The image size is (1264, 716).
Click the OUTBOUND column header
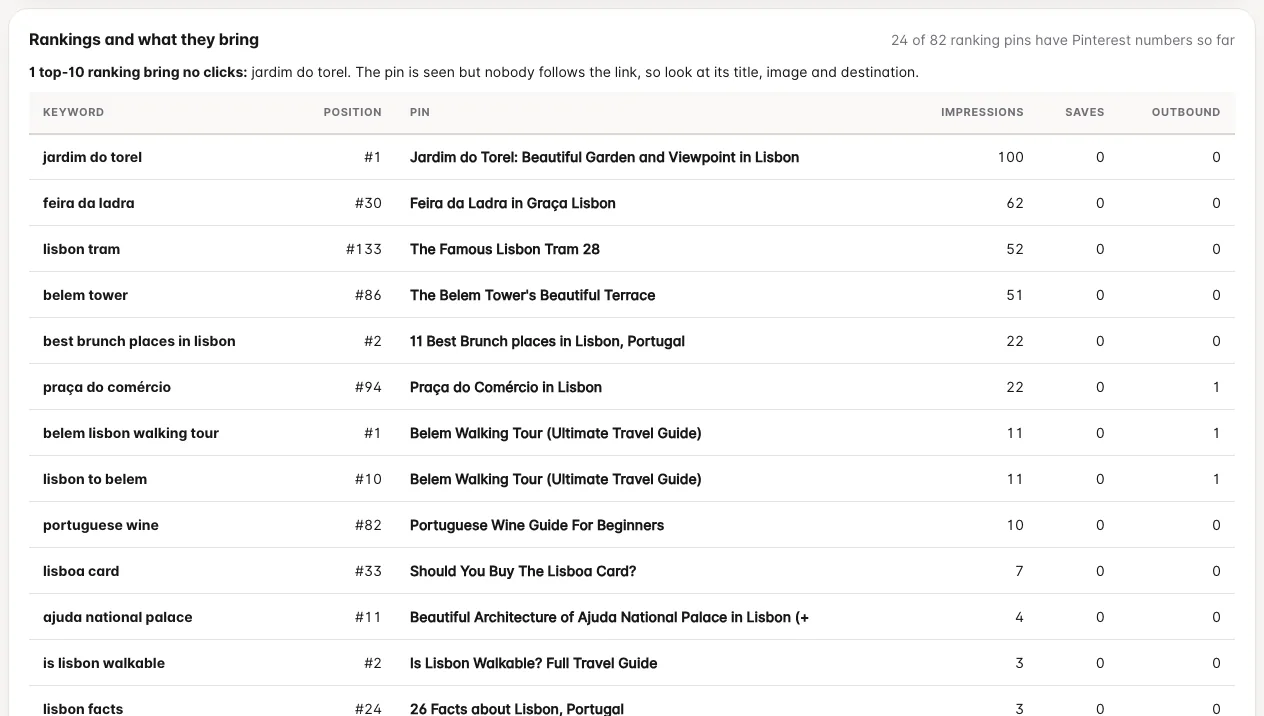pos(1186,112)
